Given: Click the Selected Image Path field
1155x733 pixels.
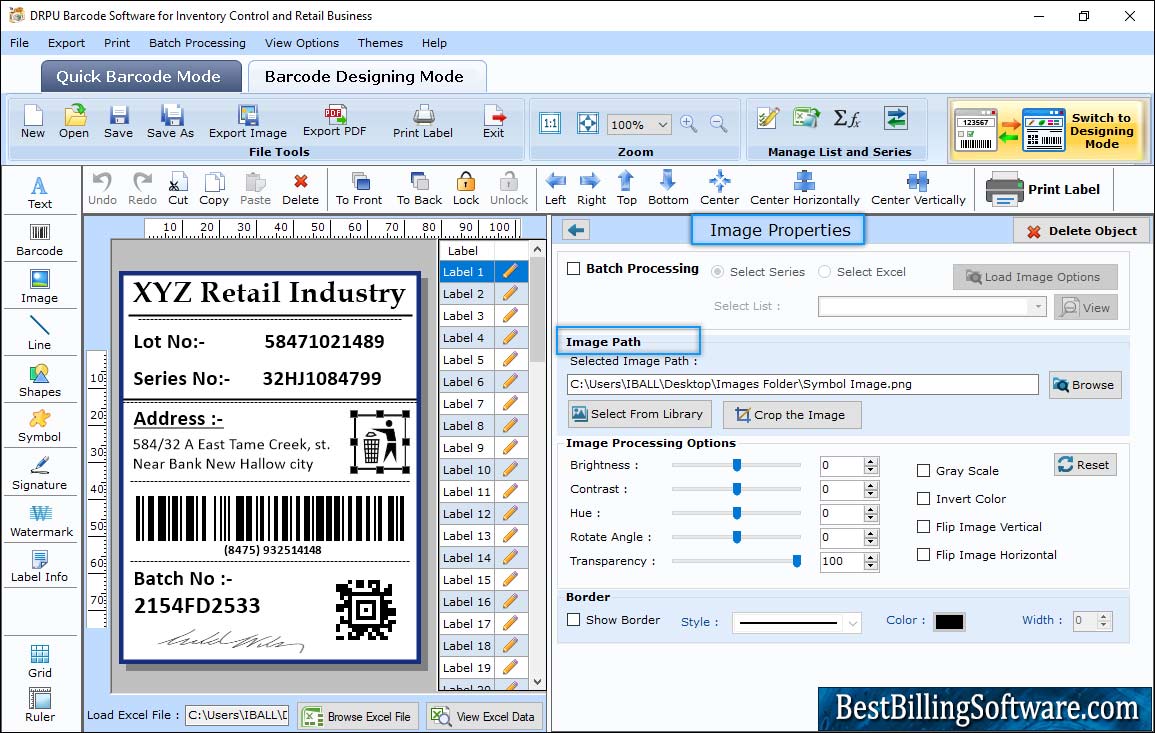Looking at the screenshot, I should [802, 385].
